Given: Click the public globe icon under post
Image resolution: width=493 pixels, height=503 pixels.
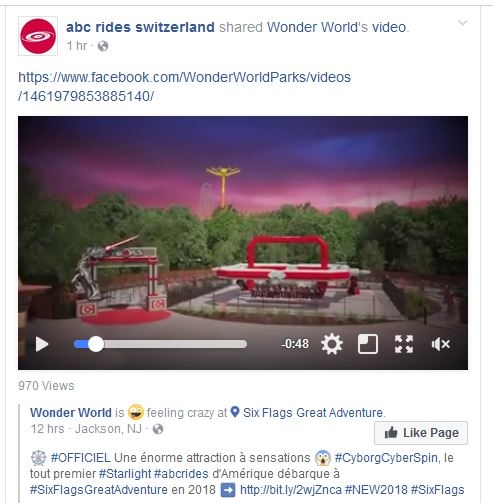Looking at the screenshot, I should (x=103, y=46).
